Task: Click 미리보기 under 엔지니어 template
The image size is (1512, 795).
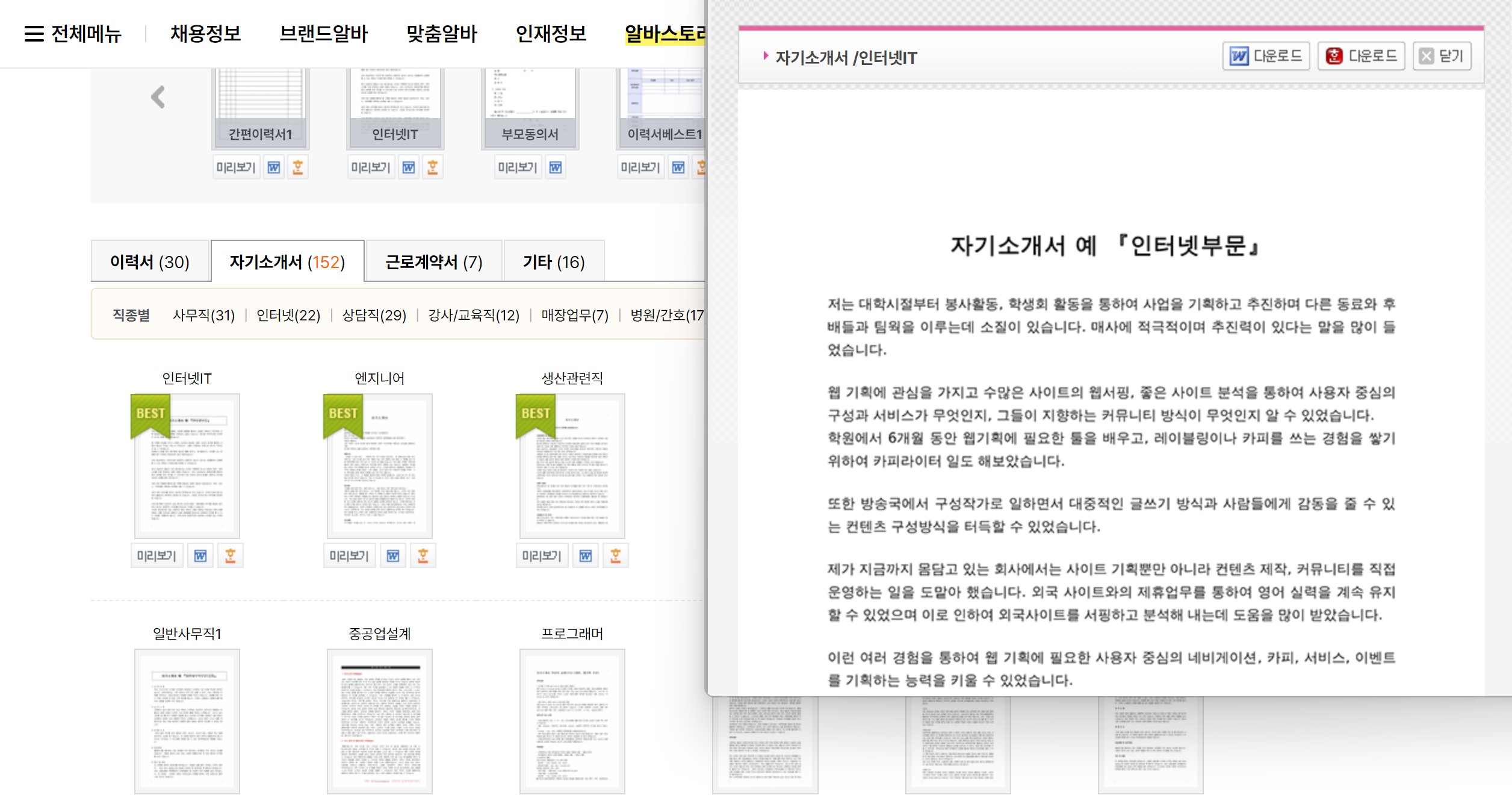Action: (349, 555)
